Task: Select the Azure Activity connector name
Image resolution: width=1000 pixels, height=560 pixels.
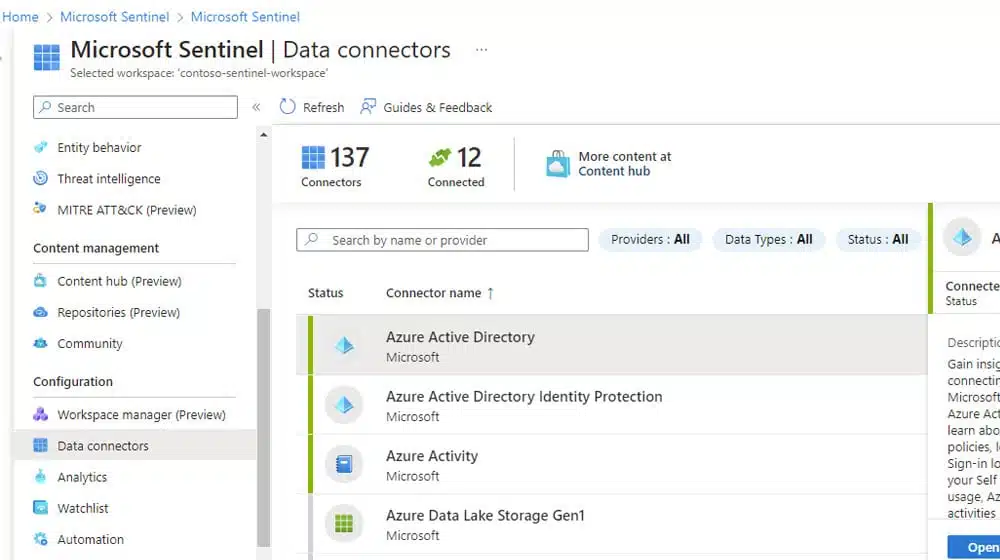Action: point(432,455)
